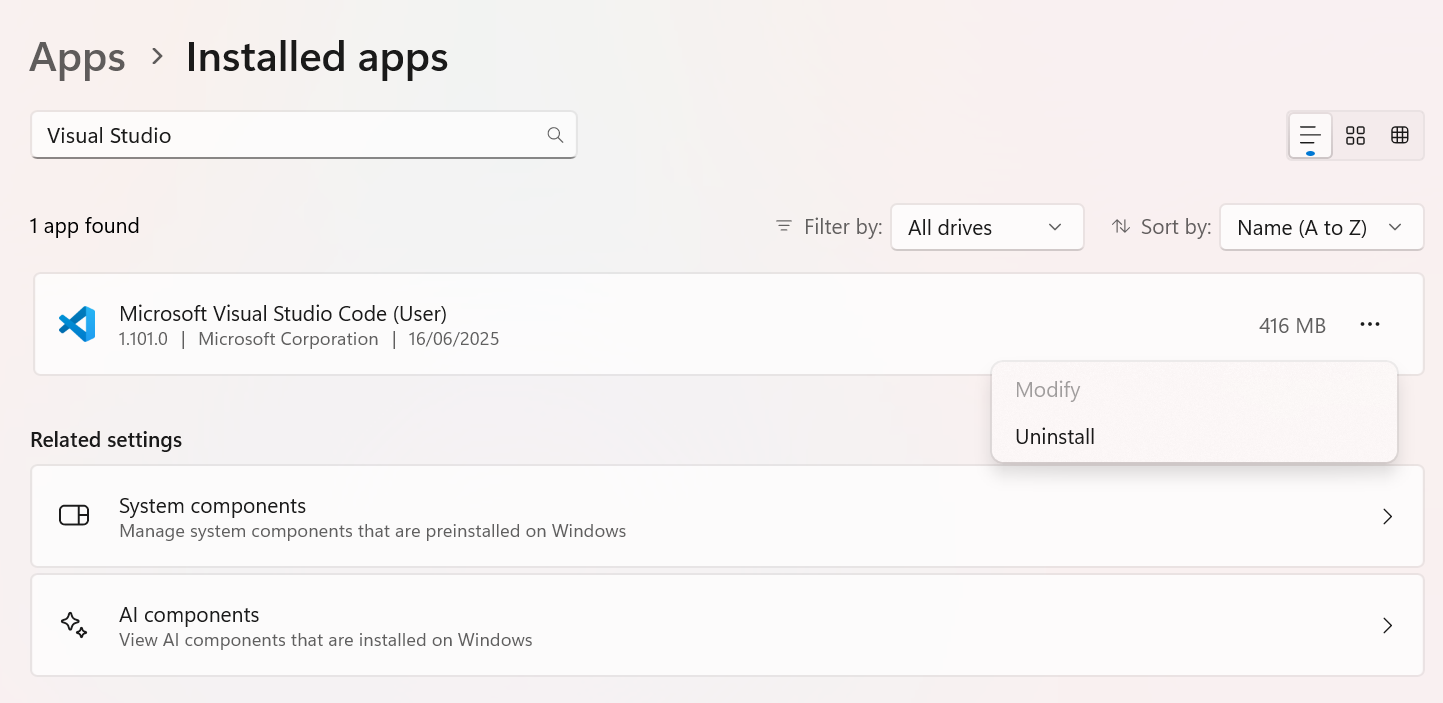The height and width of the screenshot is (703, 1443).
Task: Click the sort arrows icon
Action: pyautogui.click(x=1121, y=227)
